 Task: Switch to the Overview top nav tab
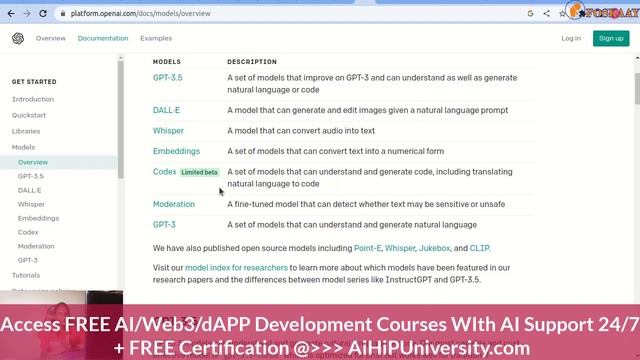point(51,38)
